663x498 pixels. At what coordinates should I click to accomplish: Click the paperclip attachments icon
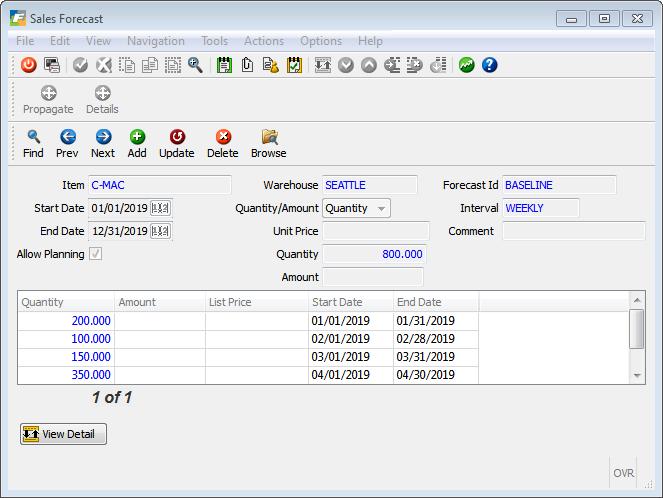(x=247, y=65)
